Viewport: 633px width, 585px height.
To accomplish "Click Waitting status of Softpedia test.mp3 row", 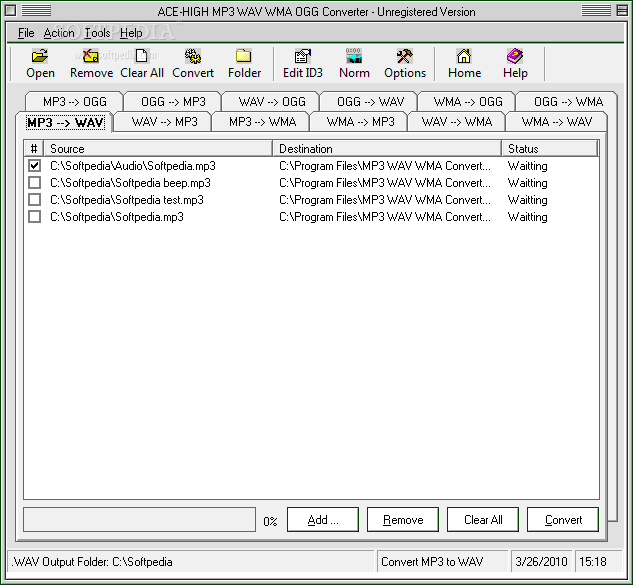I will click(x=528, y=200).
